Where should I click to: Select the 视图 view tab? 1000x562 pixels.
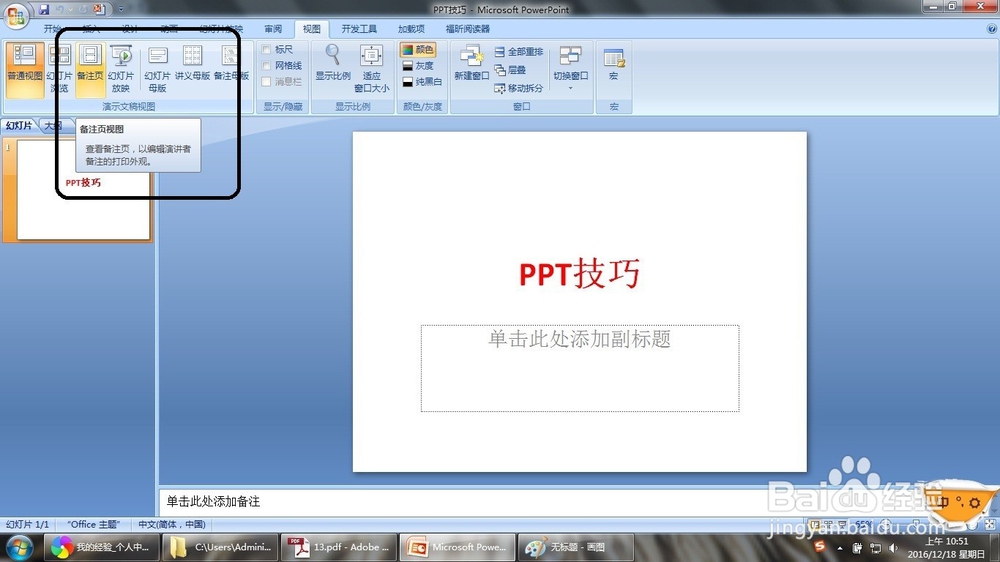tap(311, 29)
